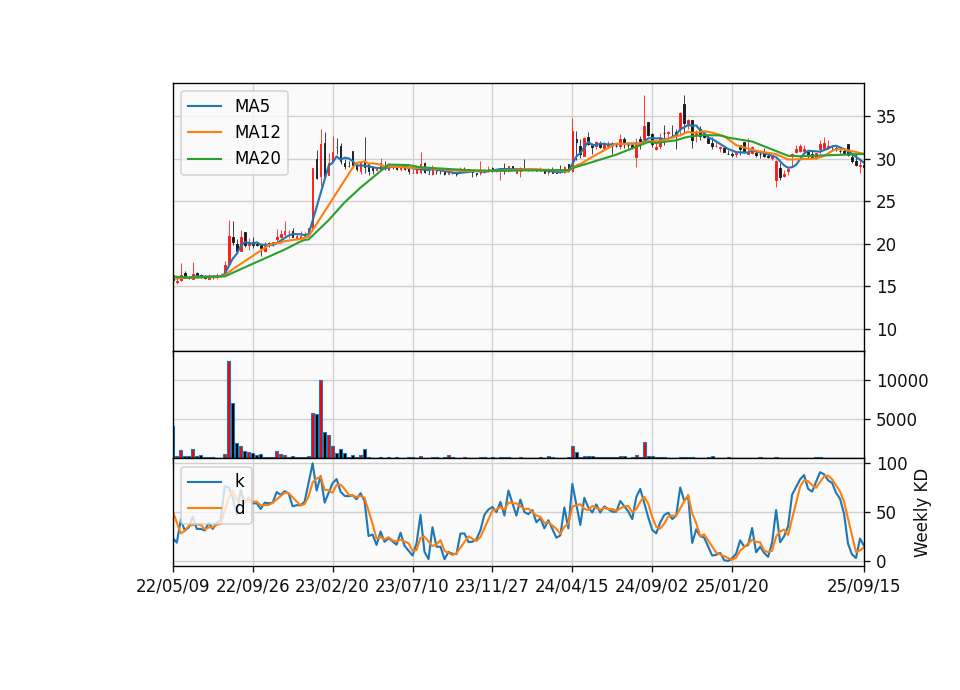Click the green MA20 legend line sample
This screenshot has width=960, height=690.
204,159
